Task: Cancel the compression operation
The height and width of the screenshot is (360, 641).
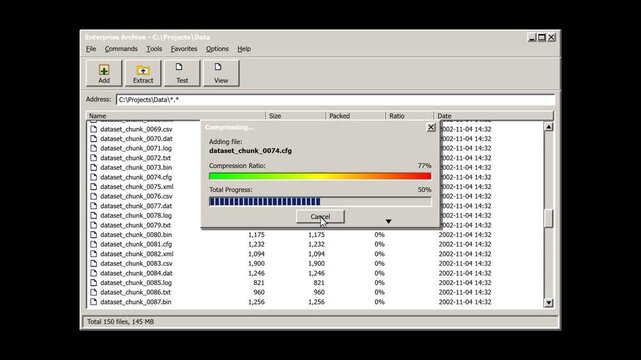Action: tap(320, 217)
